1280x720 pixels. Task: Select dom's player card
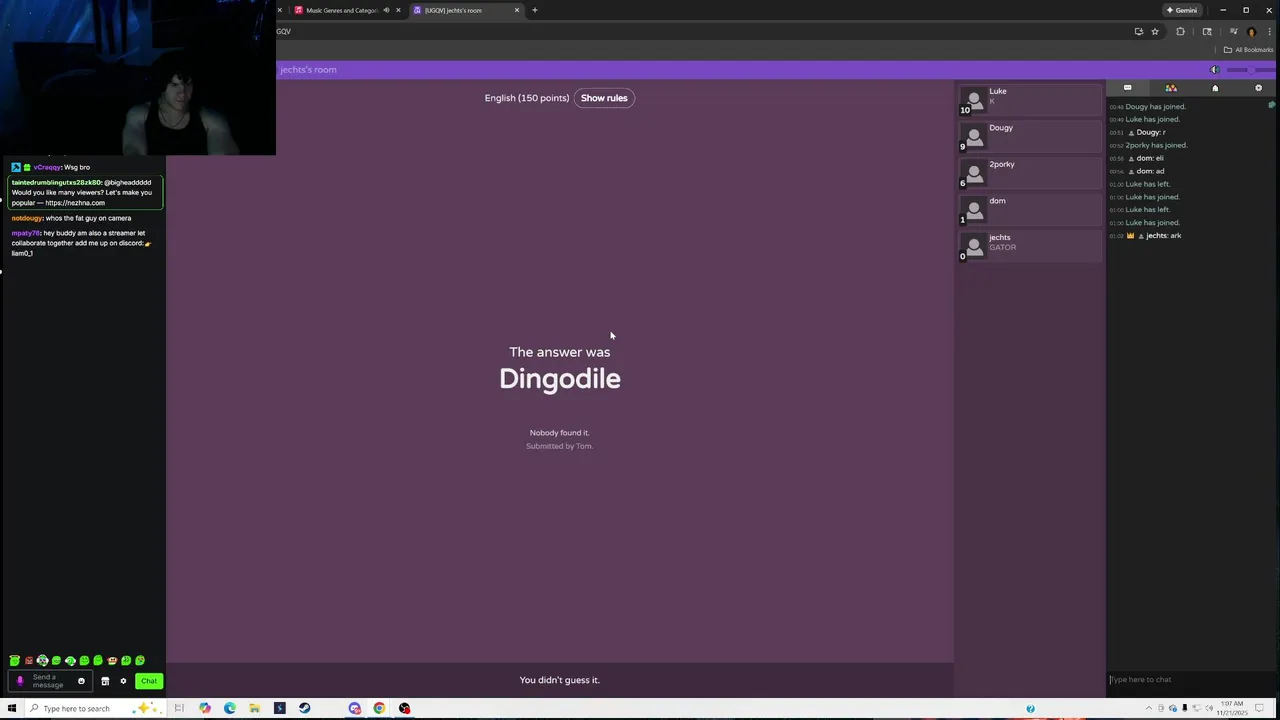click(x=1030, y=210)
